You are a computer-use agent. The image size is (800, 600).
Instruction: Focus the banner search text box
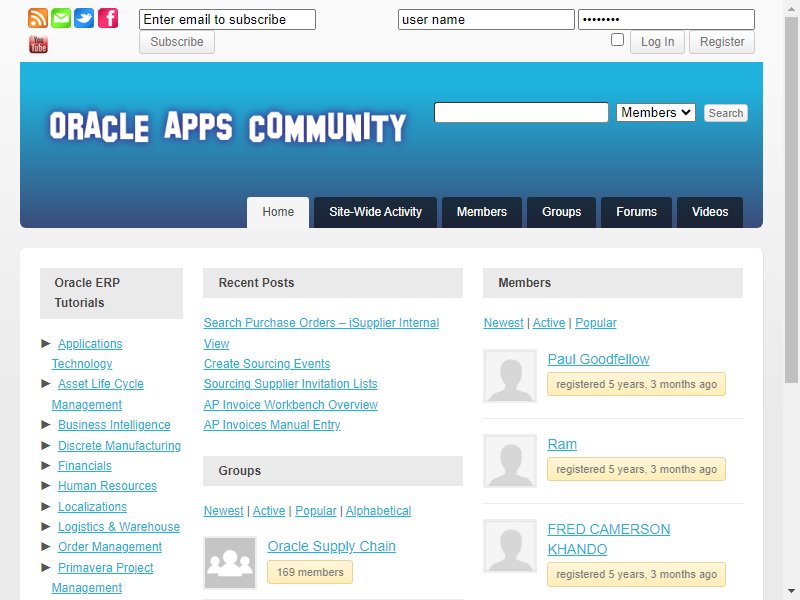pyautogui.click(x=521, y=112)
